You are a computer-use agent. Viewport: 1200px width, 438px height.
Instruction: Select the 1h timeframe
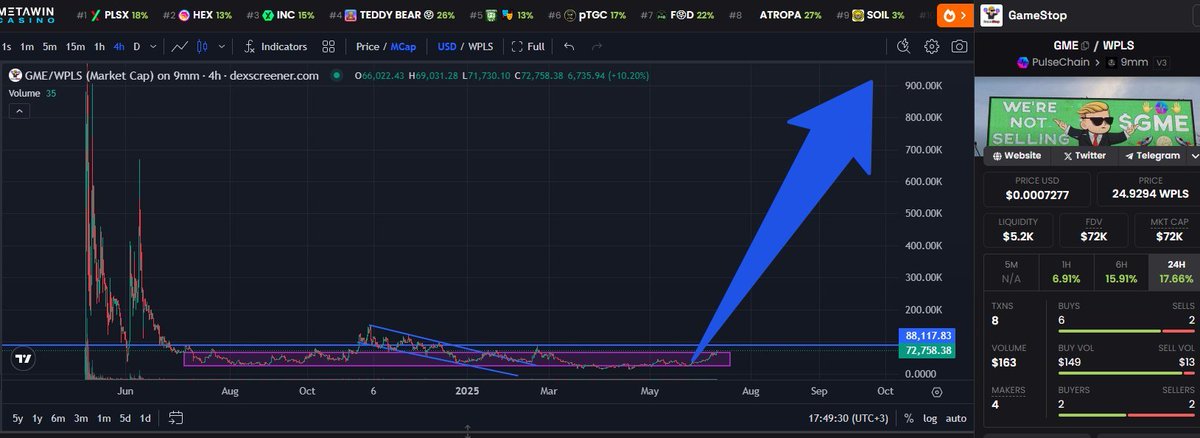pyautogui.click(x=99, y=47)
